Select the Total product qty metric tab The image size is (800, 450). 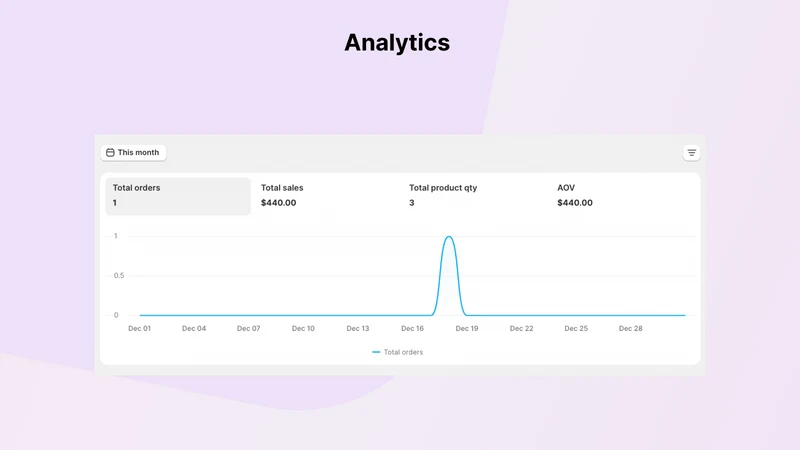[473, 196]
